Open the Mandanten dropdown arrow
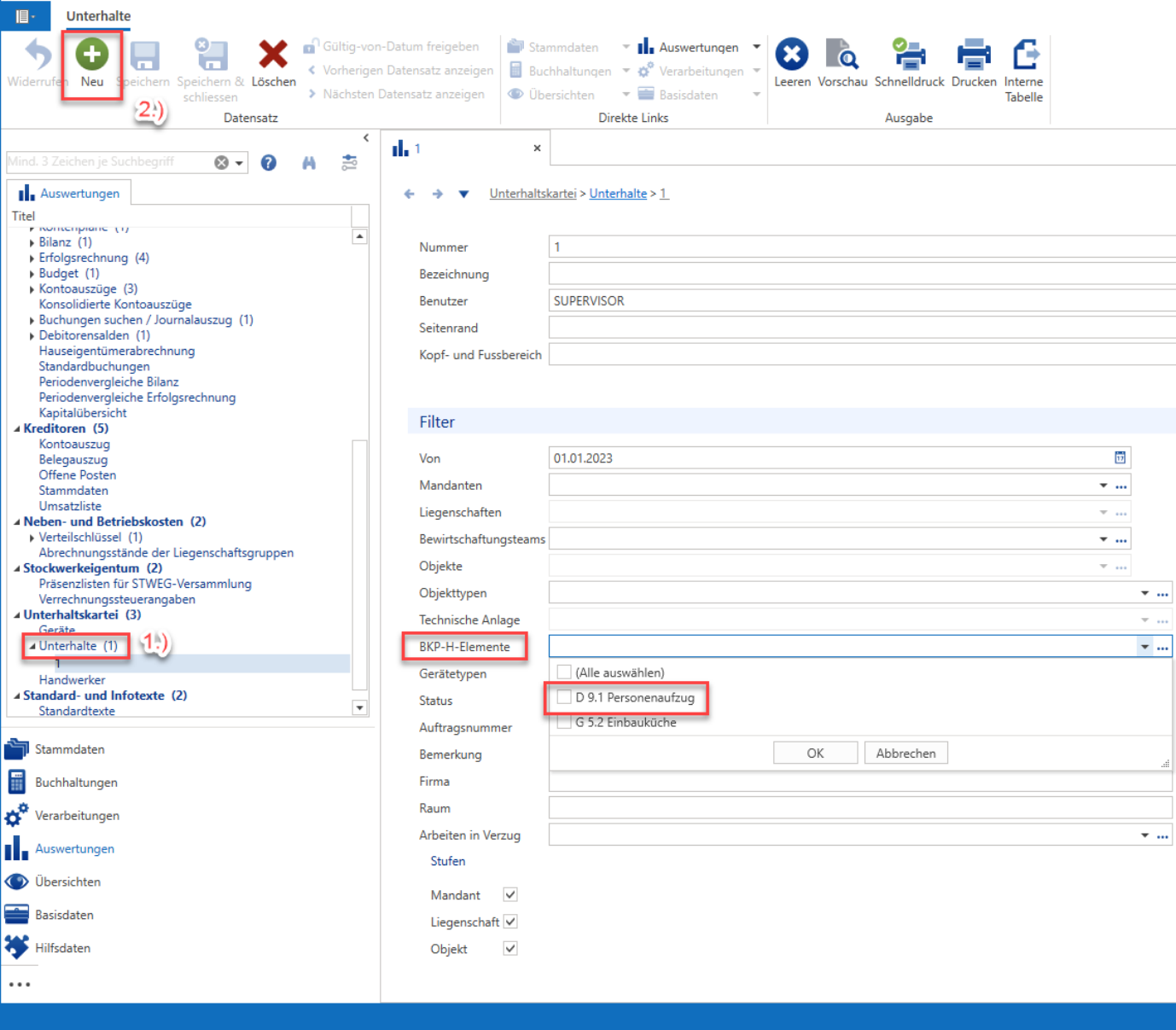The width and height of the screenshot is (1176, 1030). 1103,486
